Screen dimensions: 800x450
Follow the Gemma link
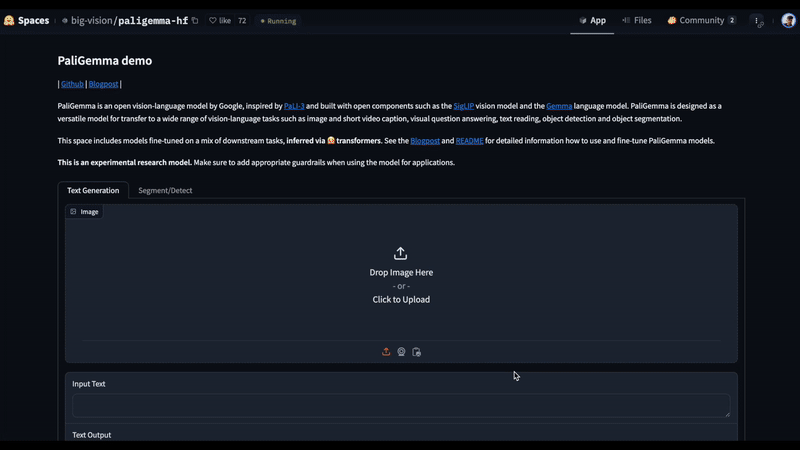click(x=559, y=106)
